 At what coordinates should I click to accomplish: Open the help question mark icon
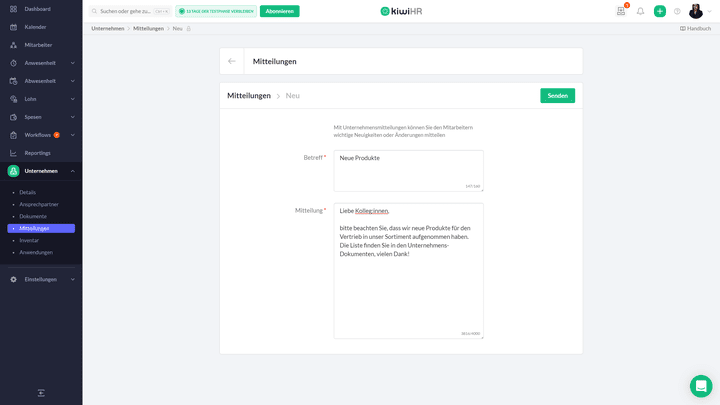coord(677,11)
